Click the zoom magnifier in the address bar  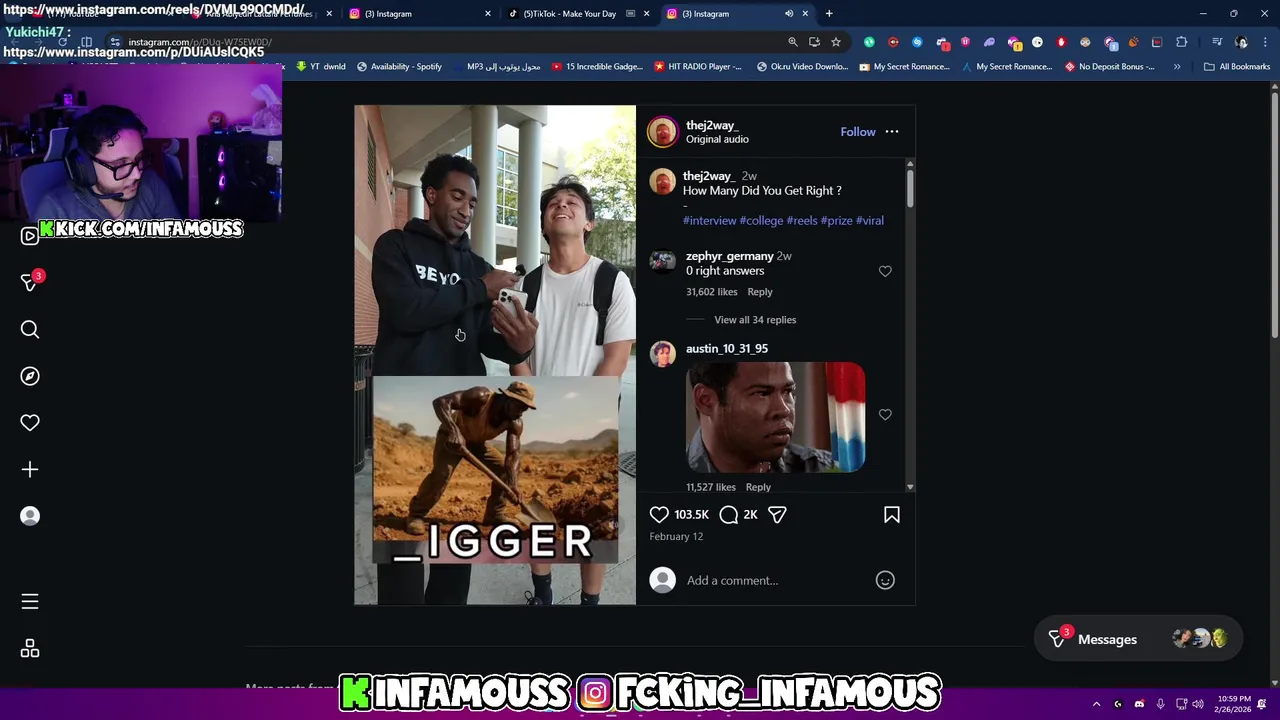[793, 42]
